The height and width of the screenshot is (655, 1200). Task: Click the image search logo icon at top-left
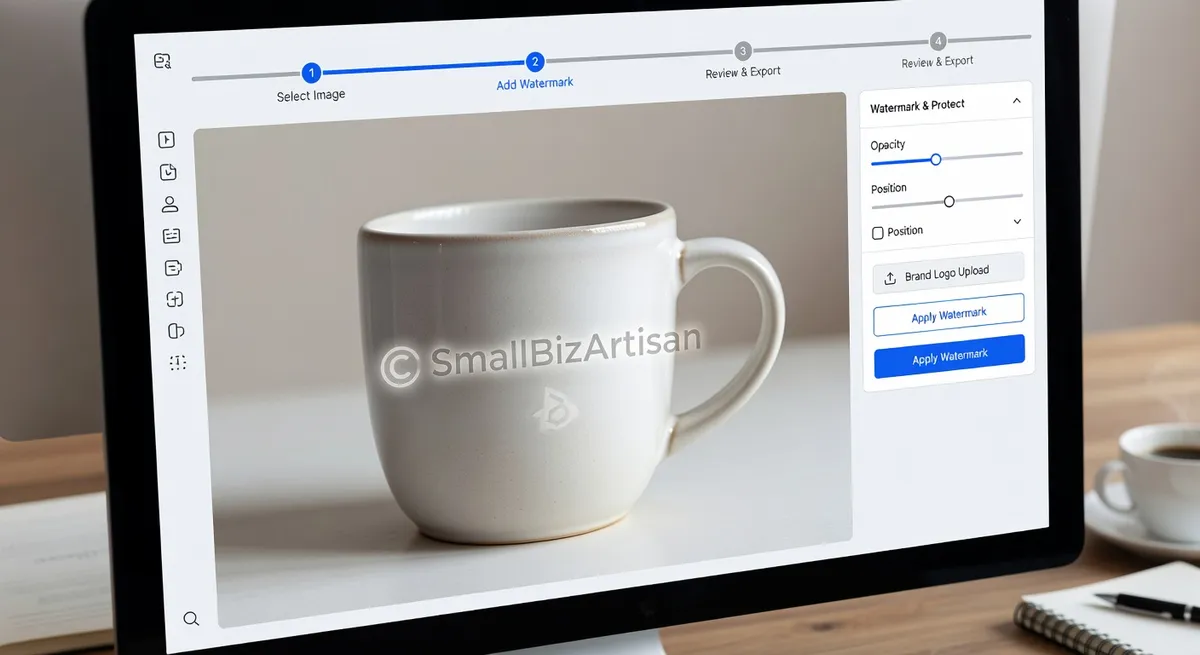(163, 62)
